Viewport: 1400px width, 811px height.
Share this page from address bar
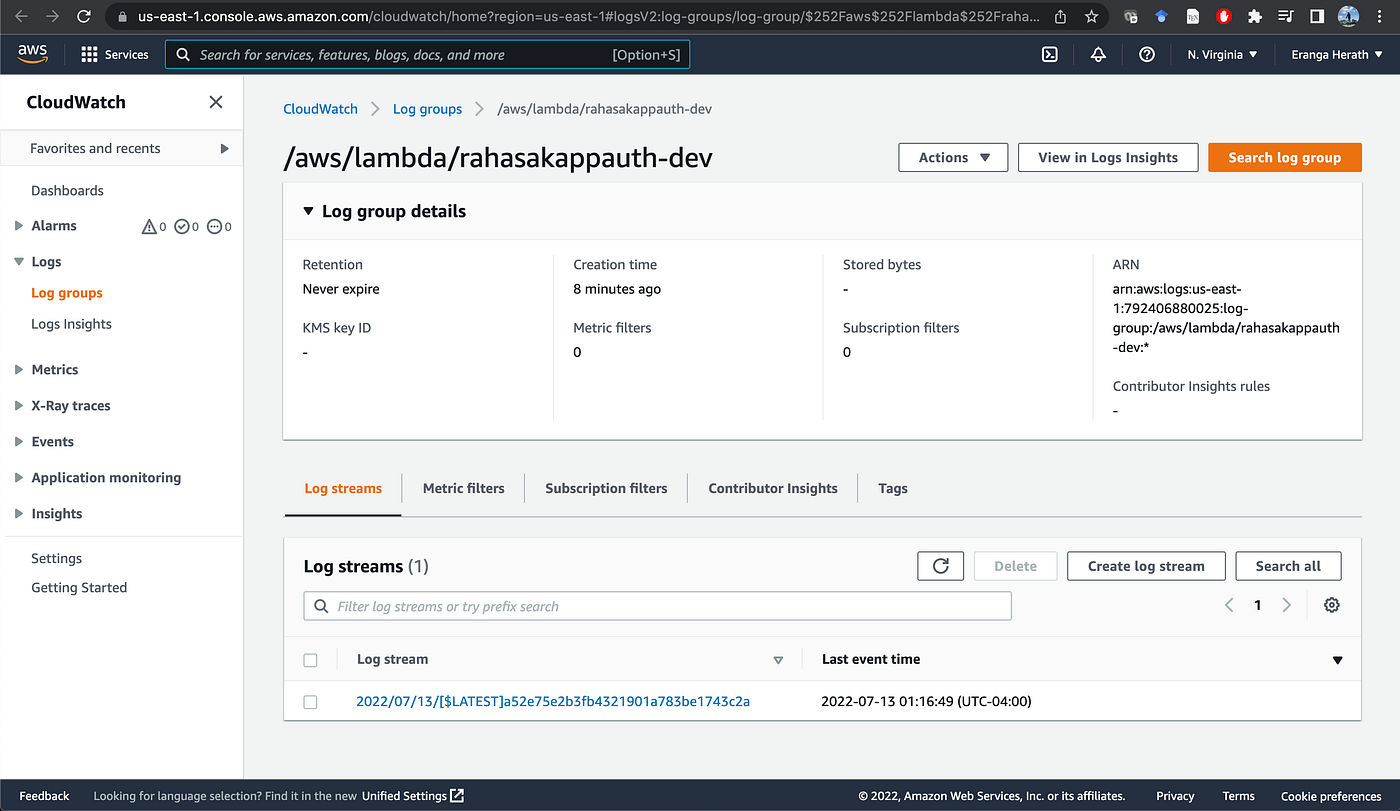point(1060,17)
